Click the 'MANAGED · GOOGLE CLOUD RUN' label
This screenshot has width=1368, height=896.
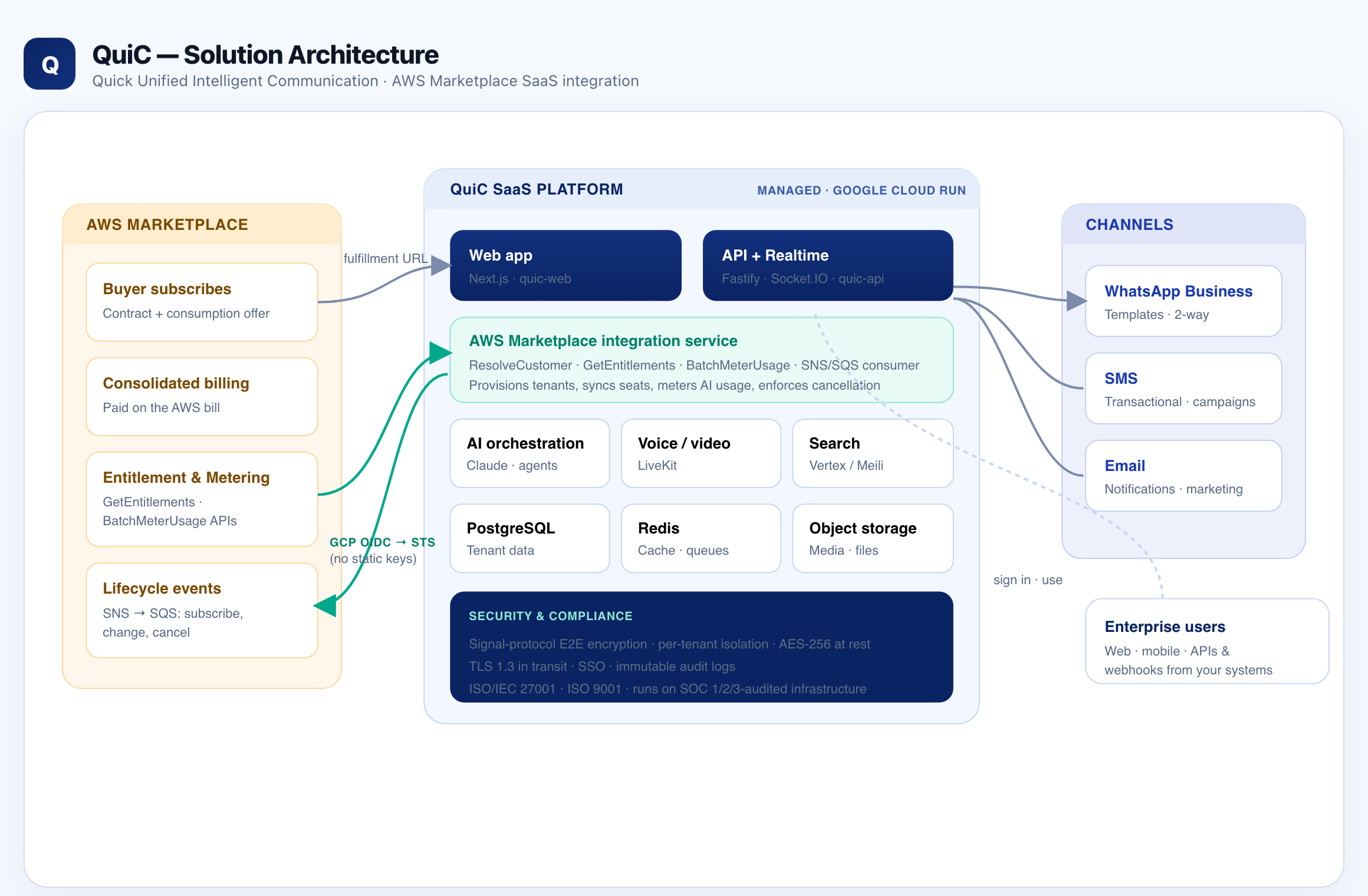click(x=861, y=190)
